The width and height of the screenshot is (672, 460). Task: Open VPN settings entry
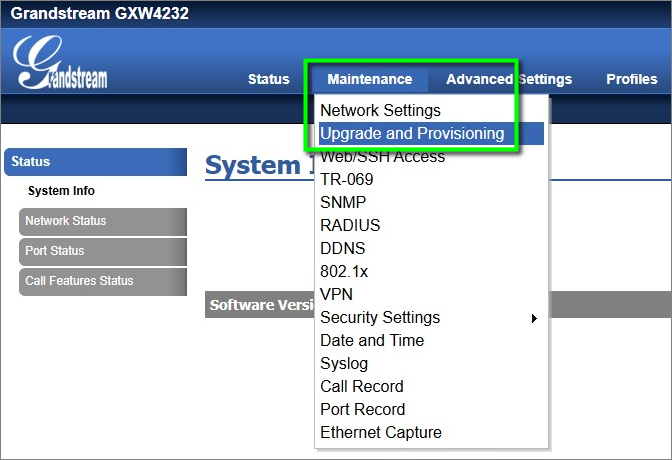coord(336,294)
